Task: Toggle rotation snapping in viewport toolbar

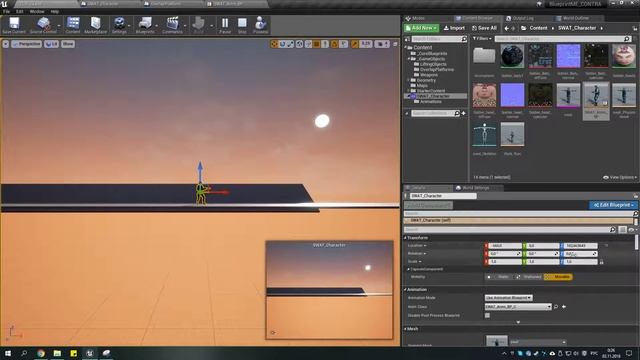Action: tap(334, 44)
